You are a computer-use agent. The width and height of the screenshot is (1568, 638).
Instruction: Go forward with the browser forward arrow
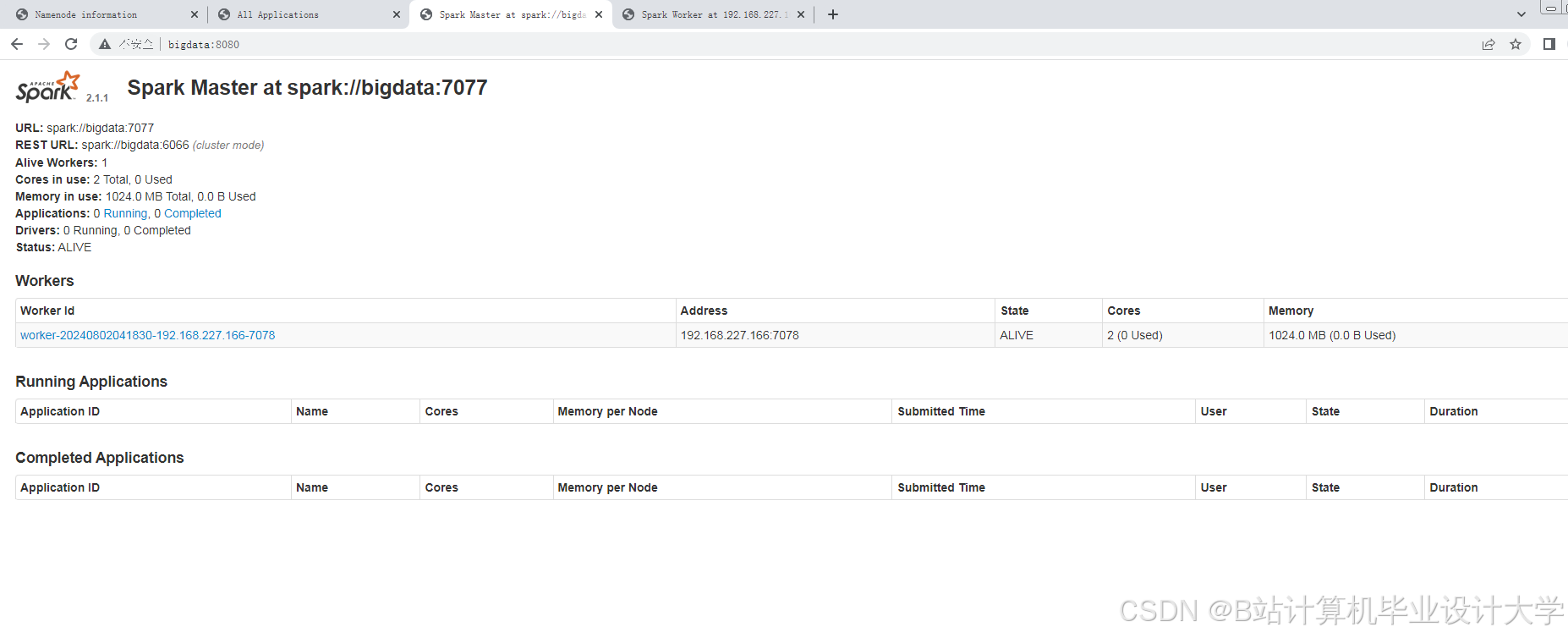[x=44, y=44]
